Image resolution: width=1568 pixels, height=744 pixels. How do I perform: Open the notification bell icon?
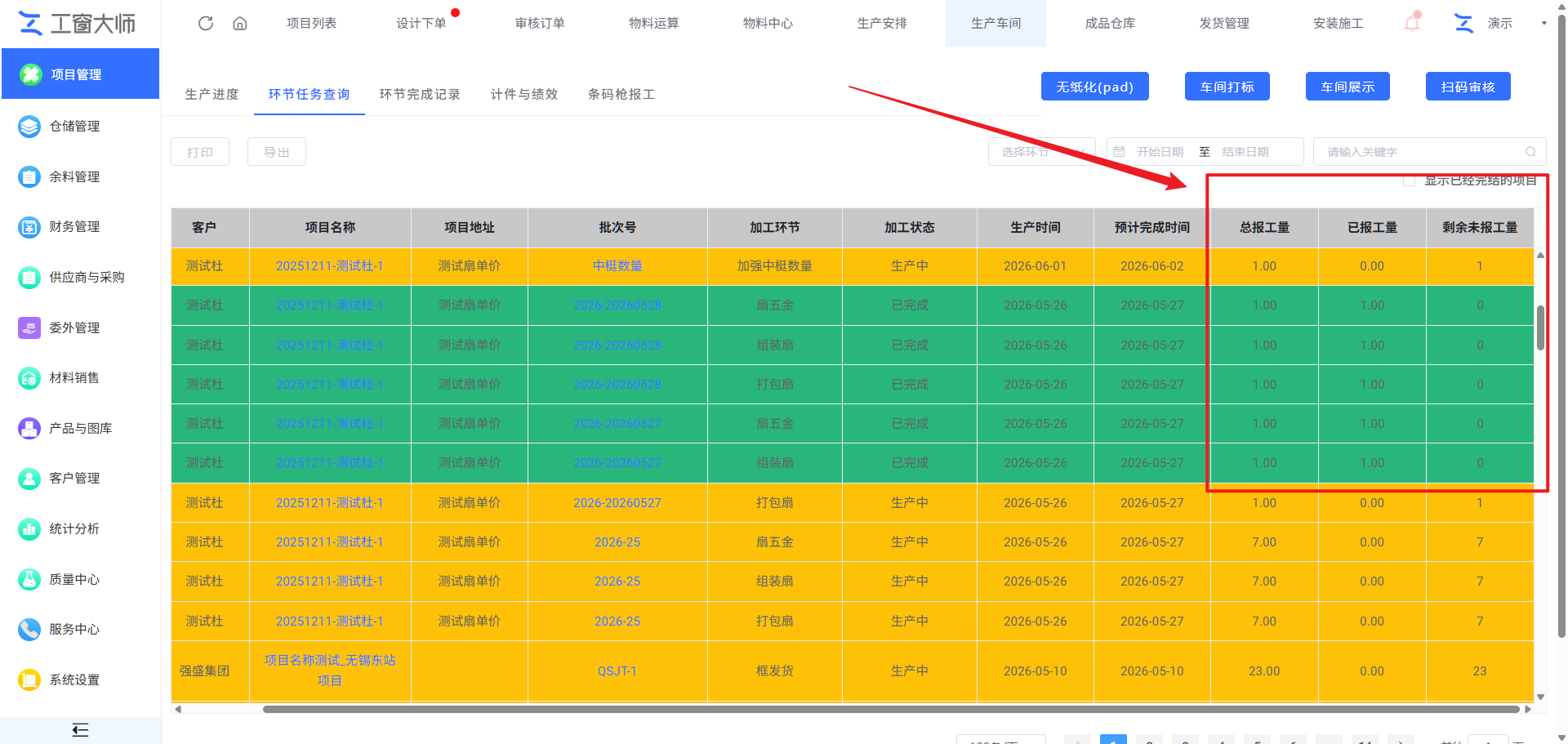1412,22
